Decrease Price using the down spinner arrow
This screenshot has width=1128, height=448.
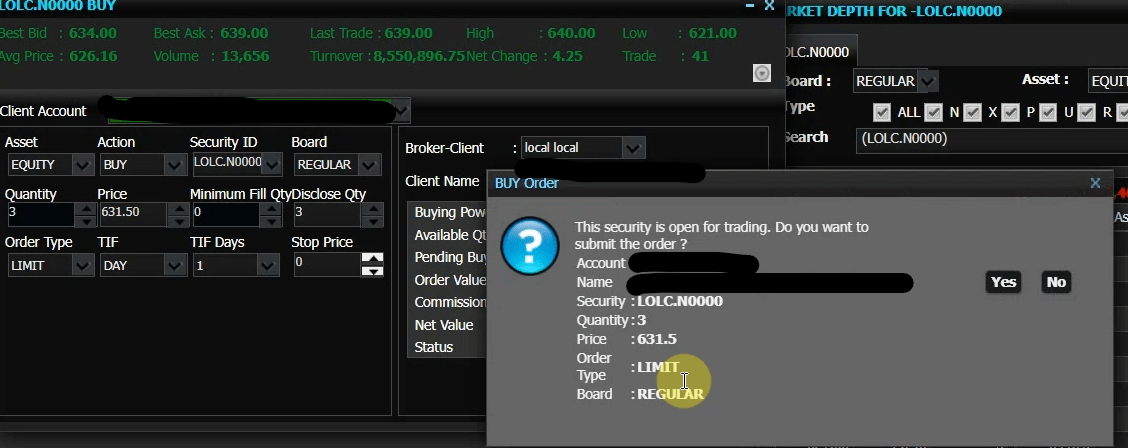(x=178, y=221)
